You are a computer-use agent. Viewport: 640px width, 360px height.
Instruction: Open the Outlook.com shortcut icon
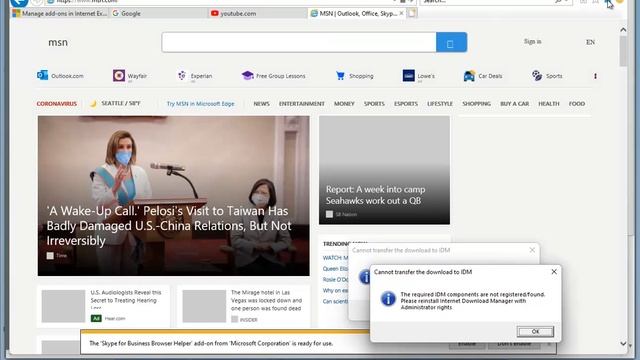[42, 76]
